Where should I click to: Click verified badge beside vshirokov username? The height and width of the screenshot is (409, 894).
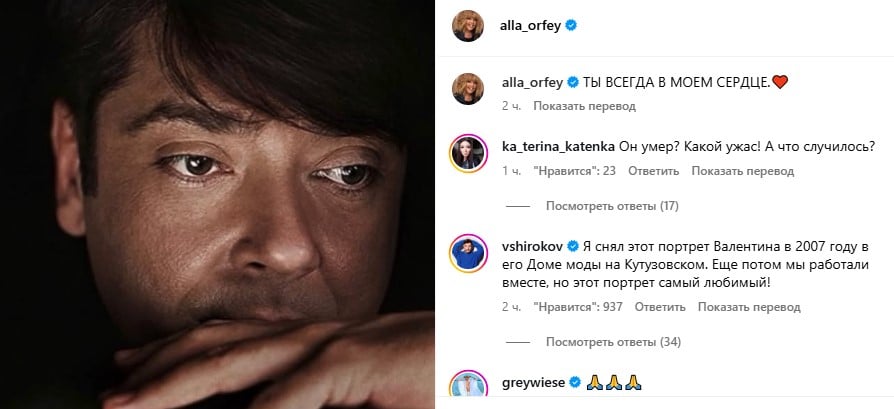tap(573, 246)
